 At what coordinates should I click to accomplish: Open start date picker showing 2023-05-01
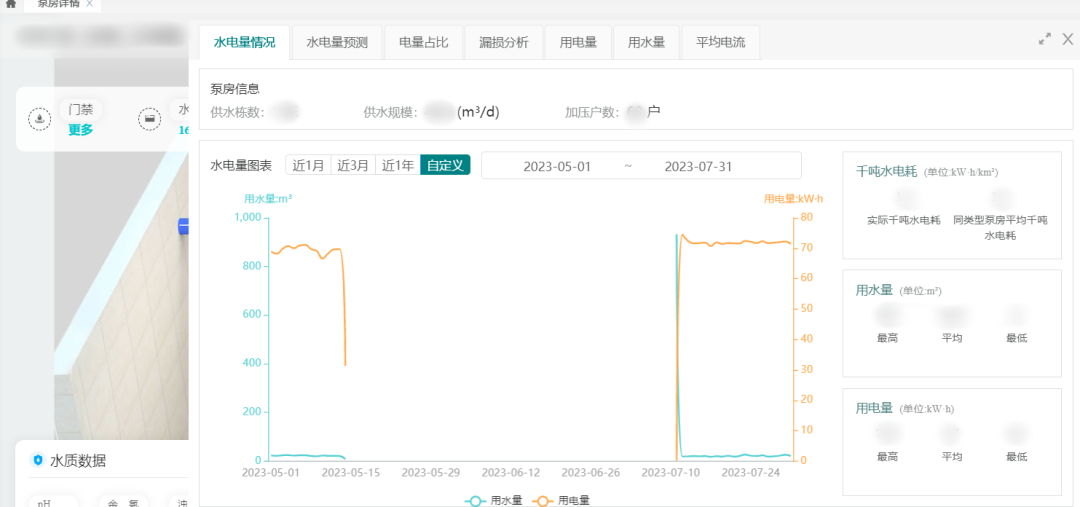[557, 166]
